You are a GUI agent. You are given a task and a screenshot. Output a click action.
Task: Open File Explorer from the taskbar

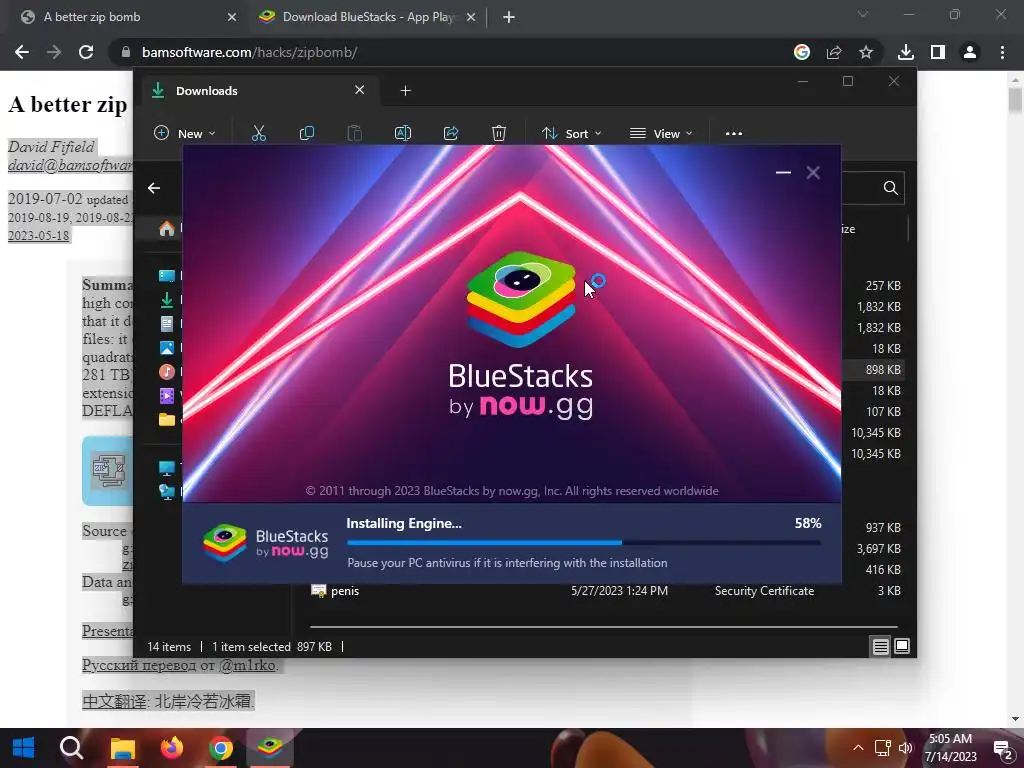122,748
